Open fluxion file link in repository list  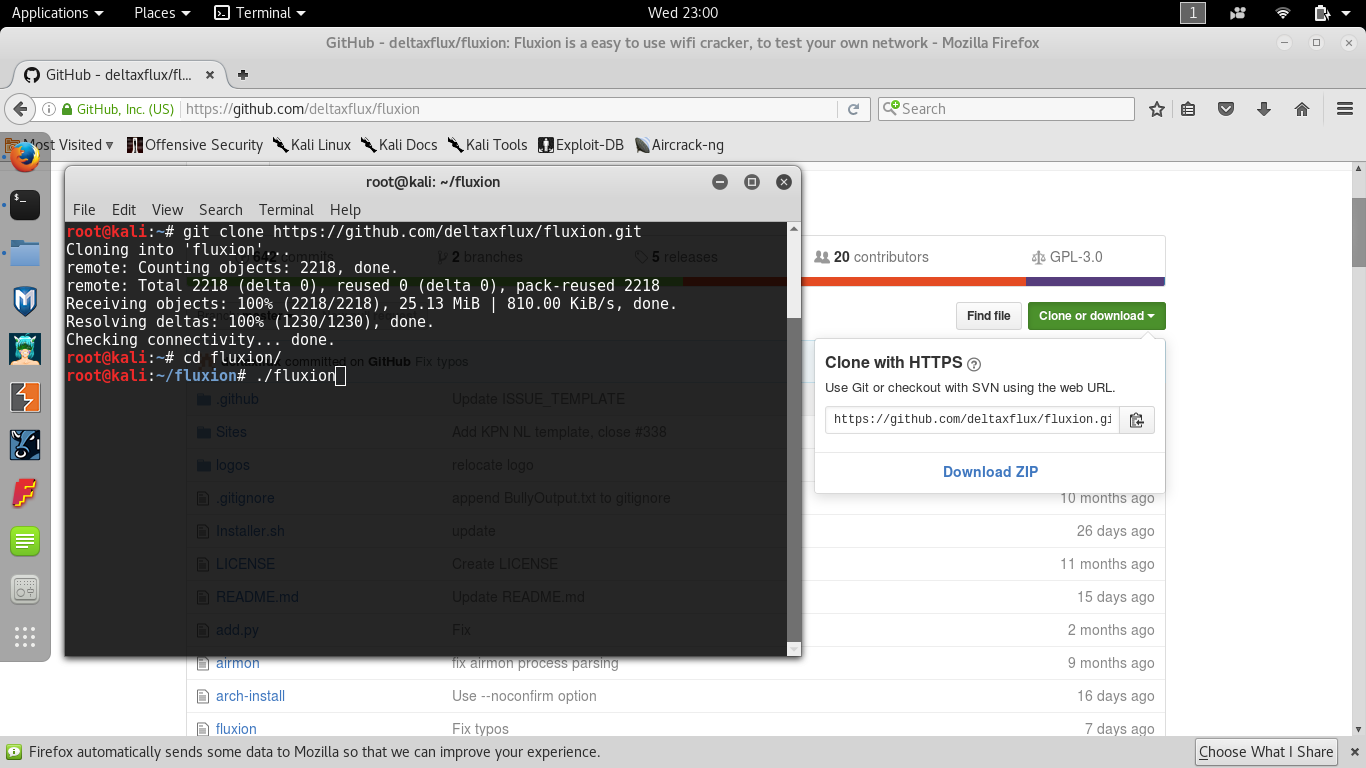[x=236, y=729]
